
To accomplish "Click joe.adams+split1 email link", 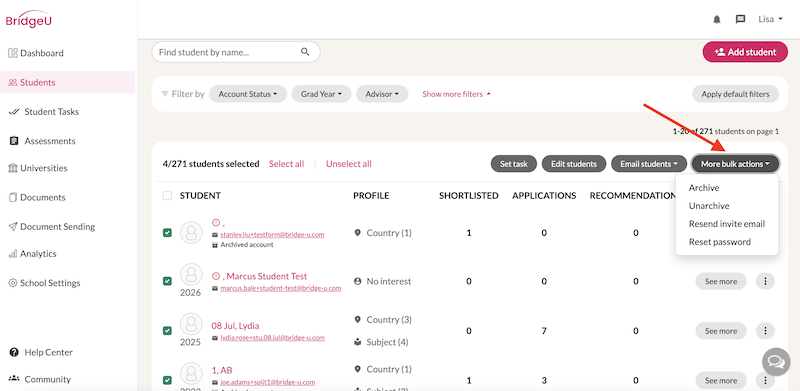I will point(268,382).
